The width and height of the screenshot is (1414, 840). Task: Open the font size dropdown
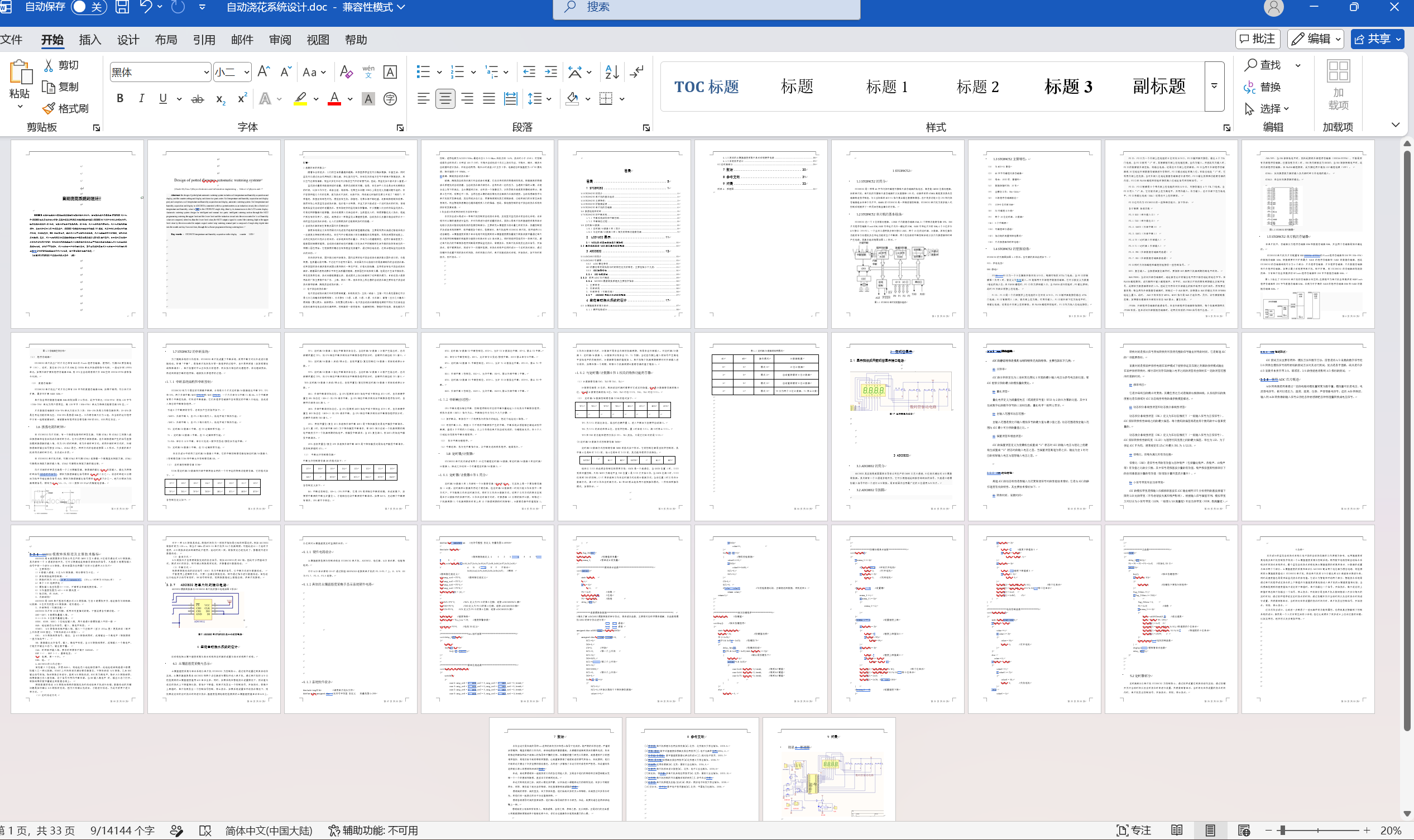[247, 73]
